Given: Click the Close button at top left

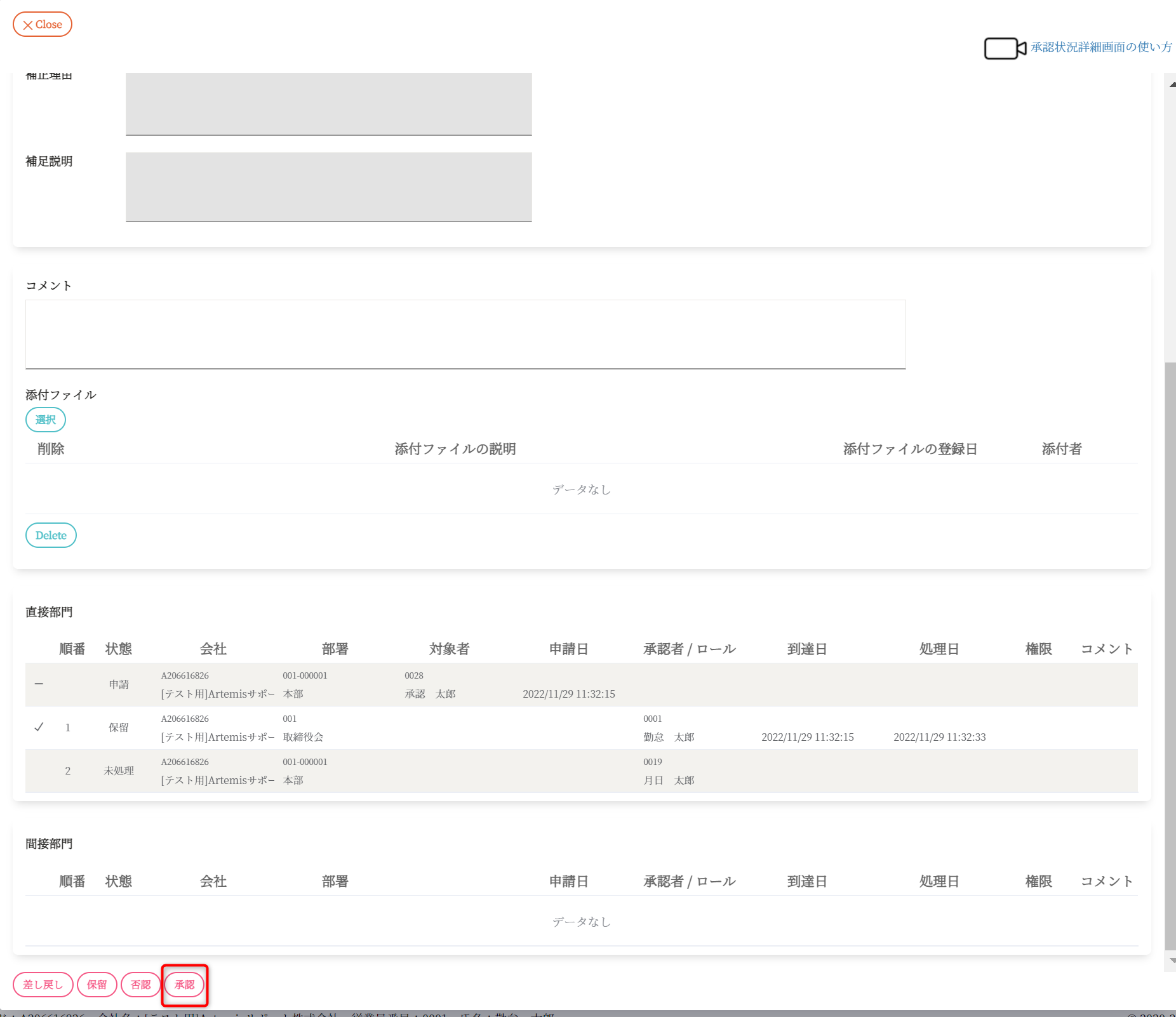Looking at the screenshot, I should tap(43, 24).
